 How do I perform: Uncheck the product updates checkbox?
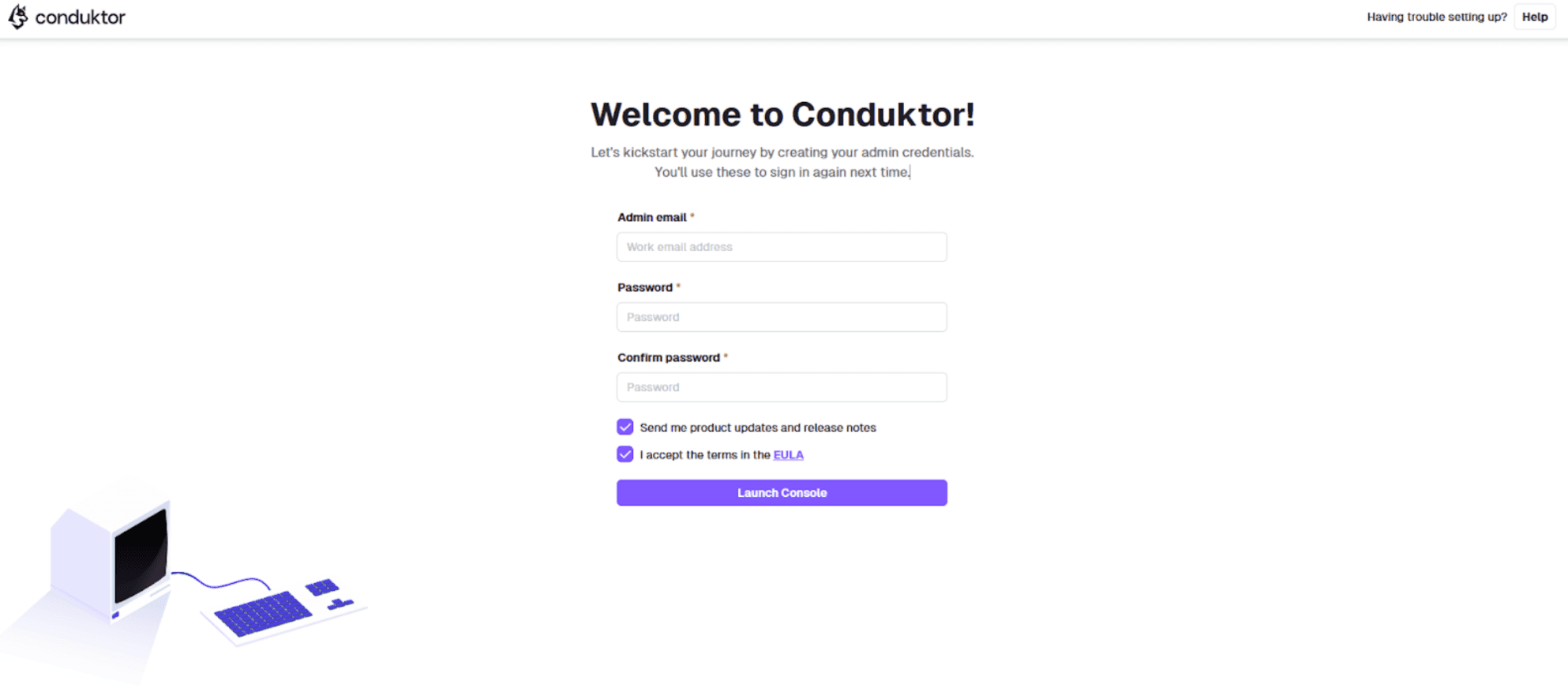point(625,427)
